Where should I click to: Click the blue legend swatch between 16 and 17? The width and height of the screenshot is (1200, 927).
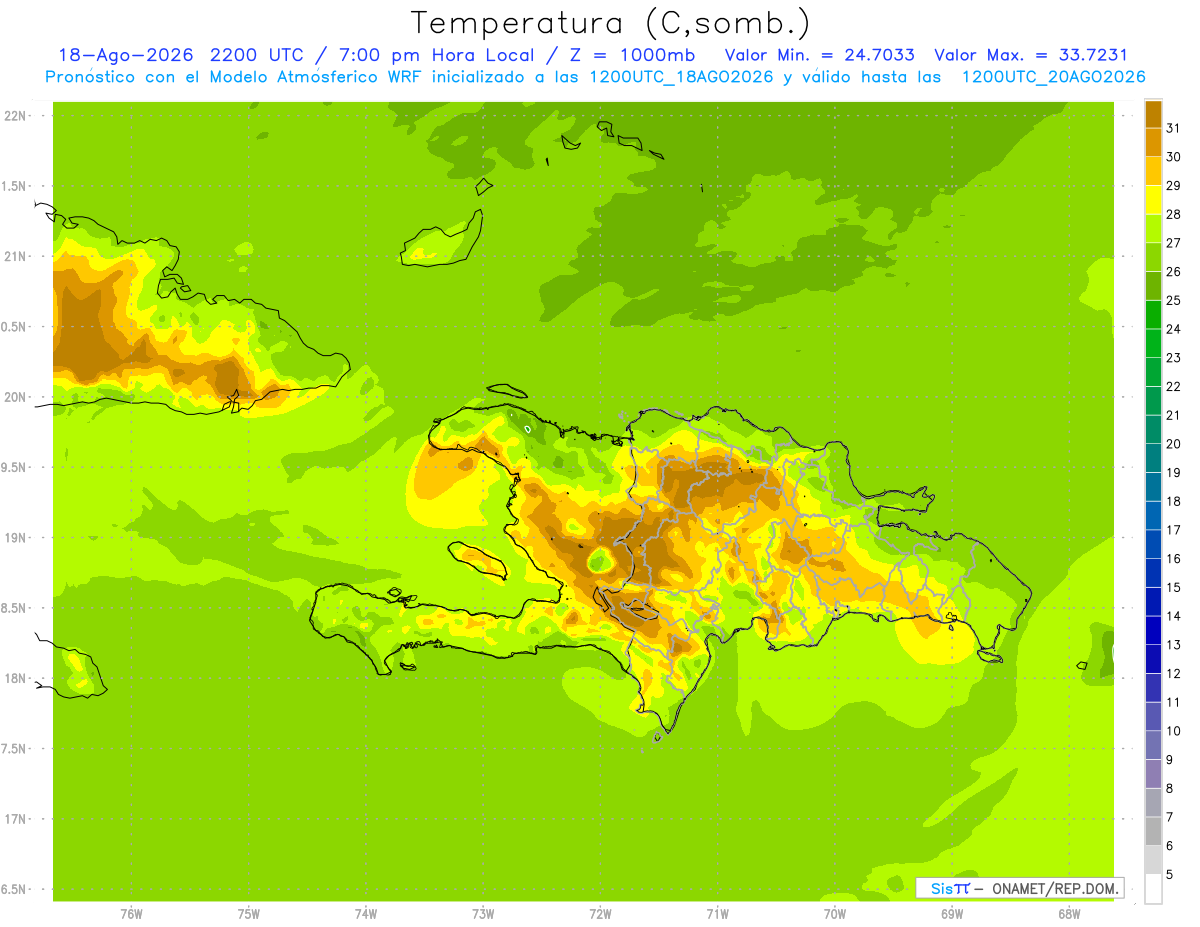click(1153, 544)
